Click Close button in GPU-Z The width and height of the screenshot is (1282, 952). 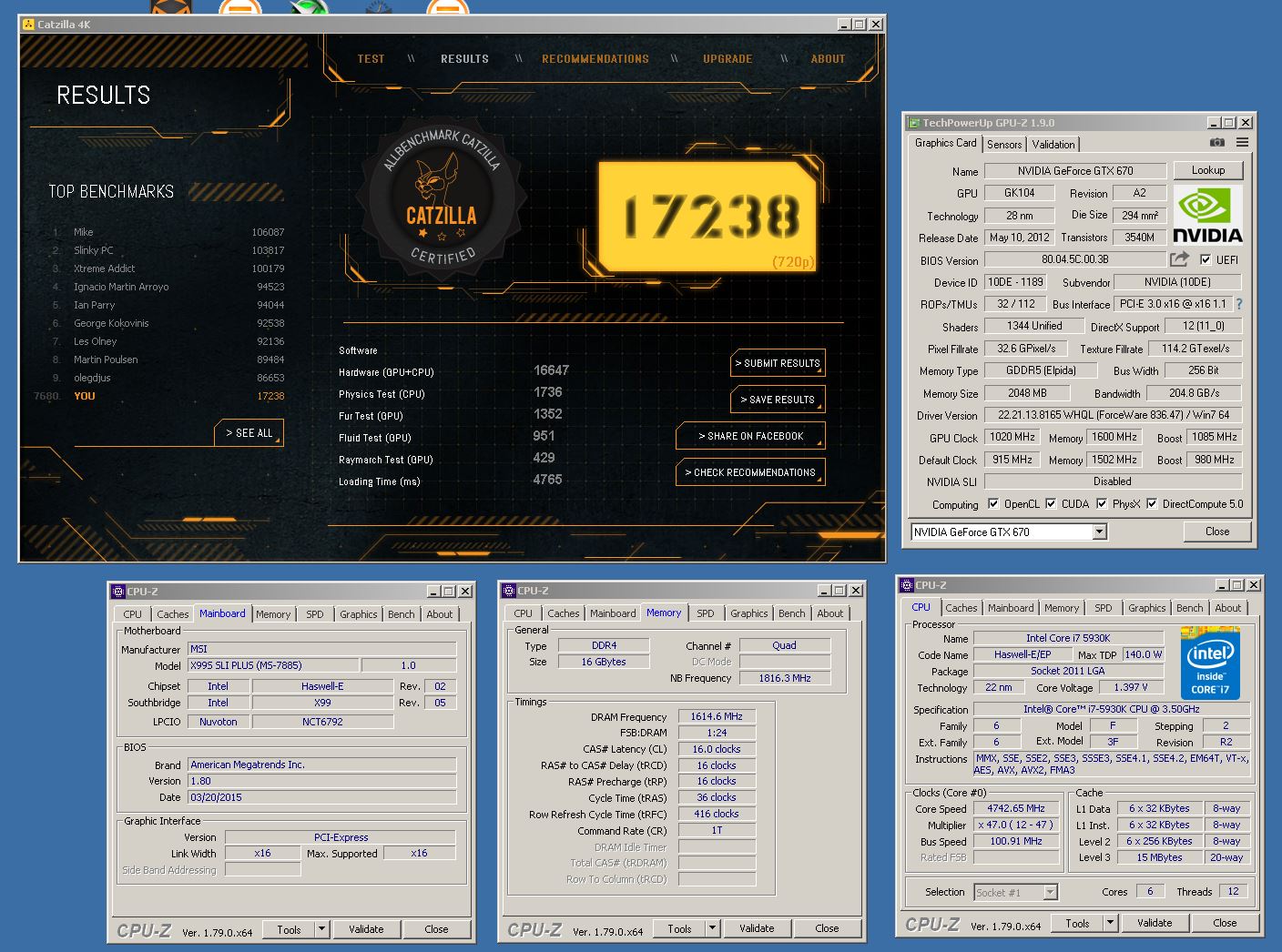point(1217,532)
